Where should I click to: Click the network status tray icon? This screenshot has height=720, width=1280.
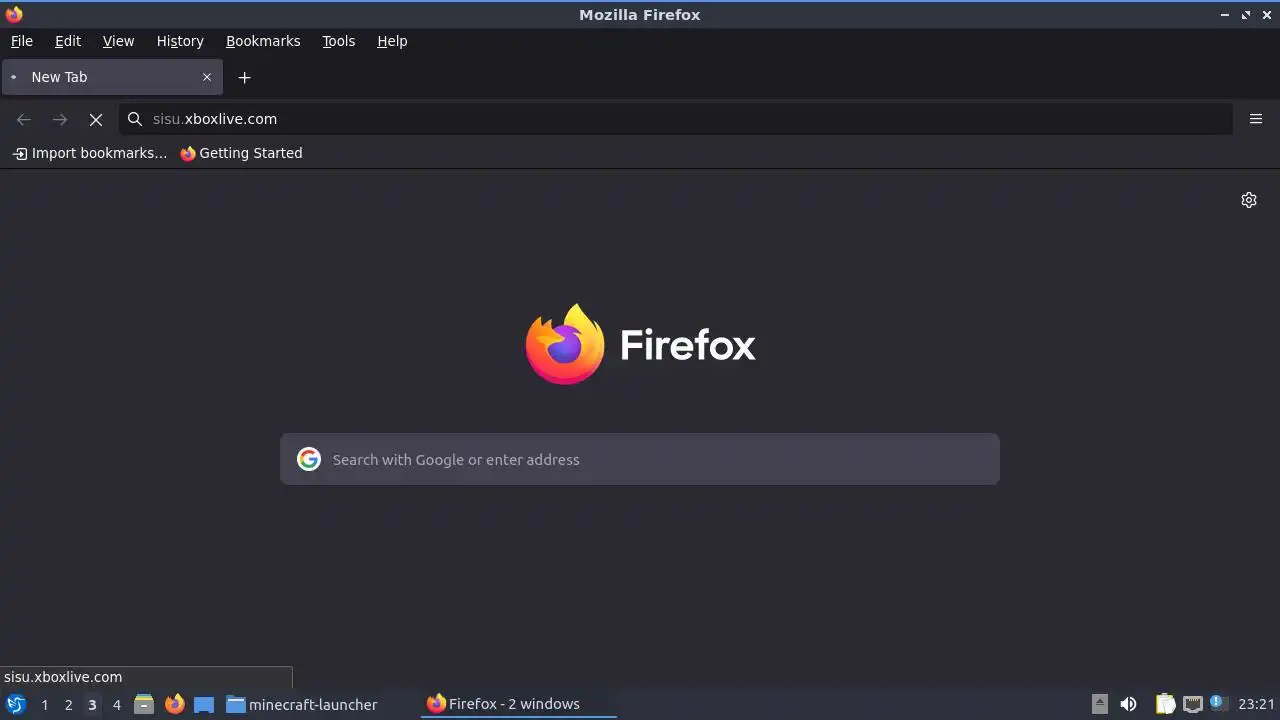(1192, 704)
